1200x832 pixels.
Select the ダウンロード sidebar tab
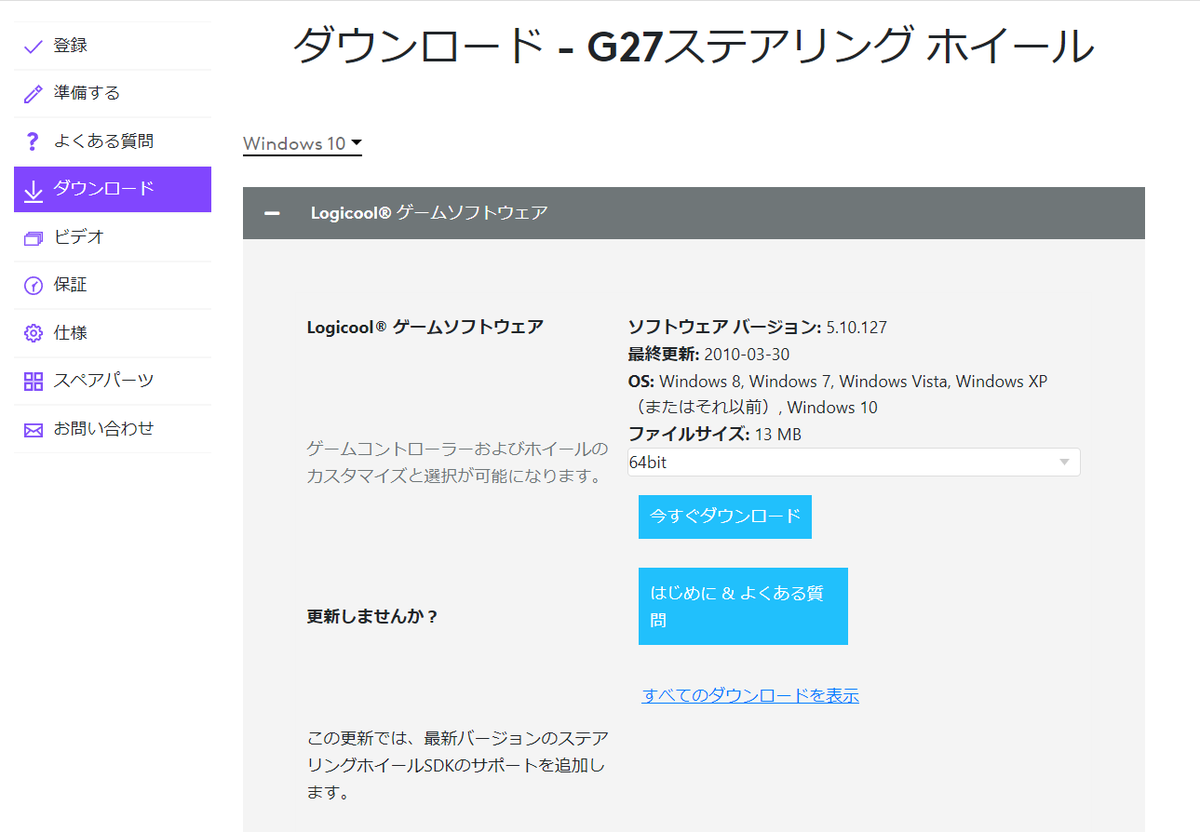pyautogui.click(x=112, y=189)
